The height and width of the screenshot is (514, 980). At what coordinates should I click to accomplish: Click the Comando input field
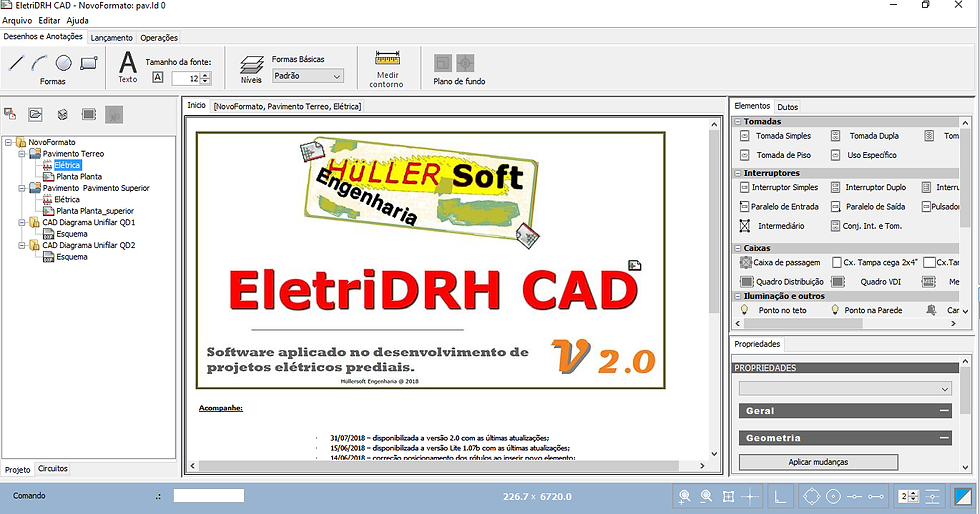pyautogui.click(x=209, y=496)
